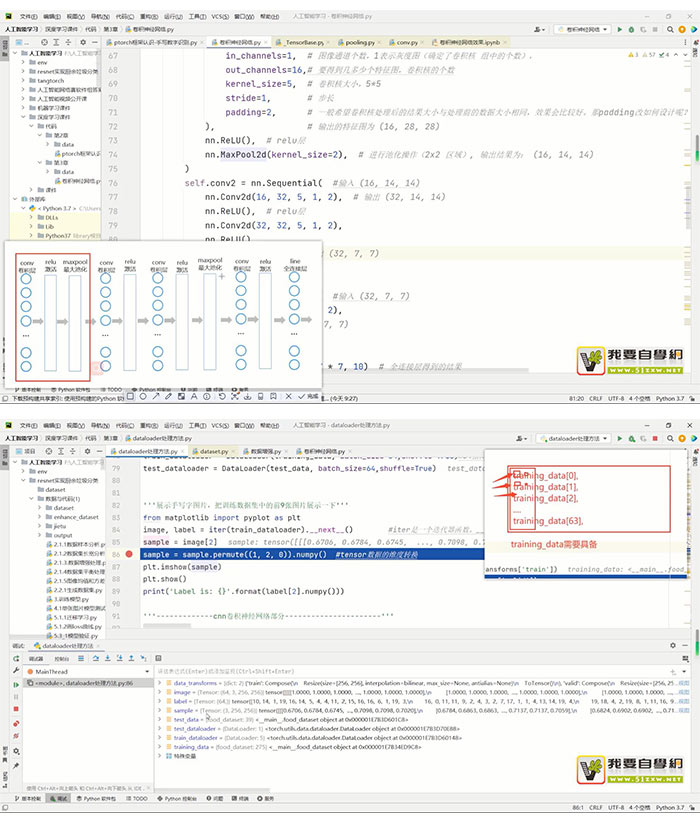Click Step Into My Code icon
700x822 pixels.
coord(120,658)
